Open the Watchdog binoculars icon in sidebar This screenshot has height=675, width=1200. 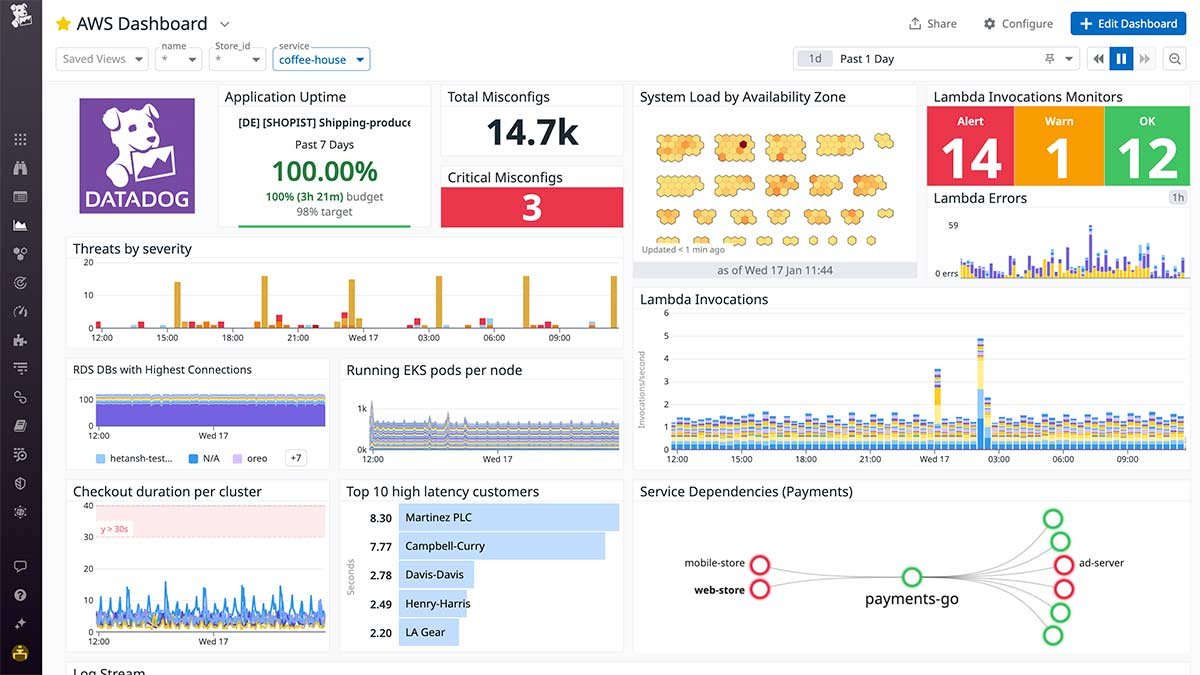[x=21, y=167]
